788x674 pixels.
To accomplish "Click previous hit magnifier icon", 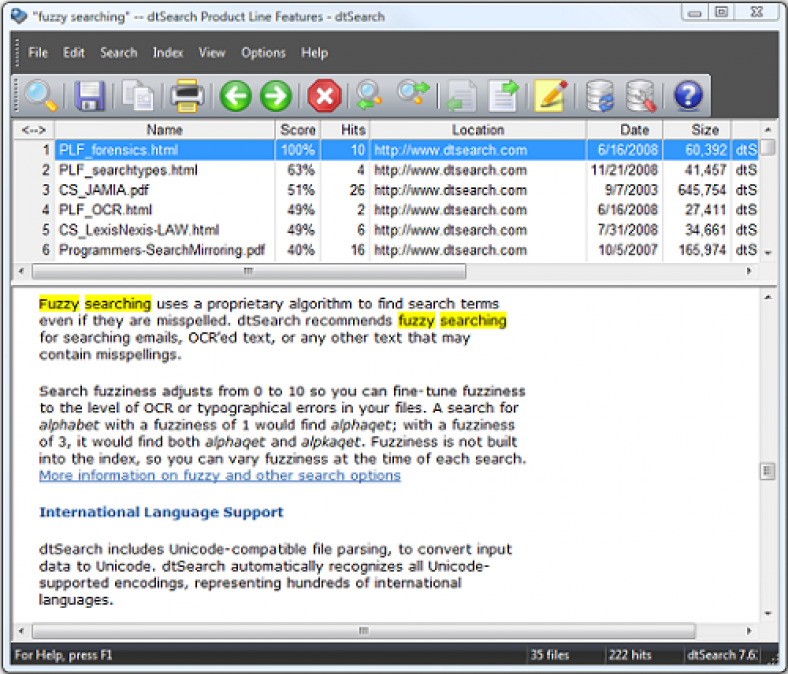I will tap(369, 95).
